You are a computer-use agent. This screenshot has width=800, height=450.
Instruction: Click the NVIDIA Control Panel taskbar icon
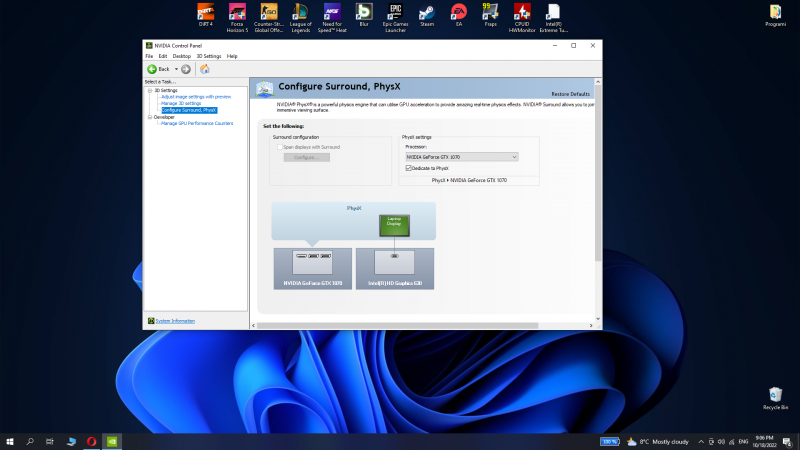[x=112, y=442]
